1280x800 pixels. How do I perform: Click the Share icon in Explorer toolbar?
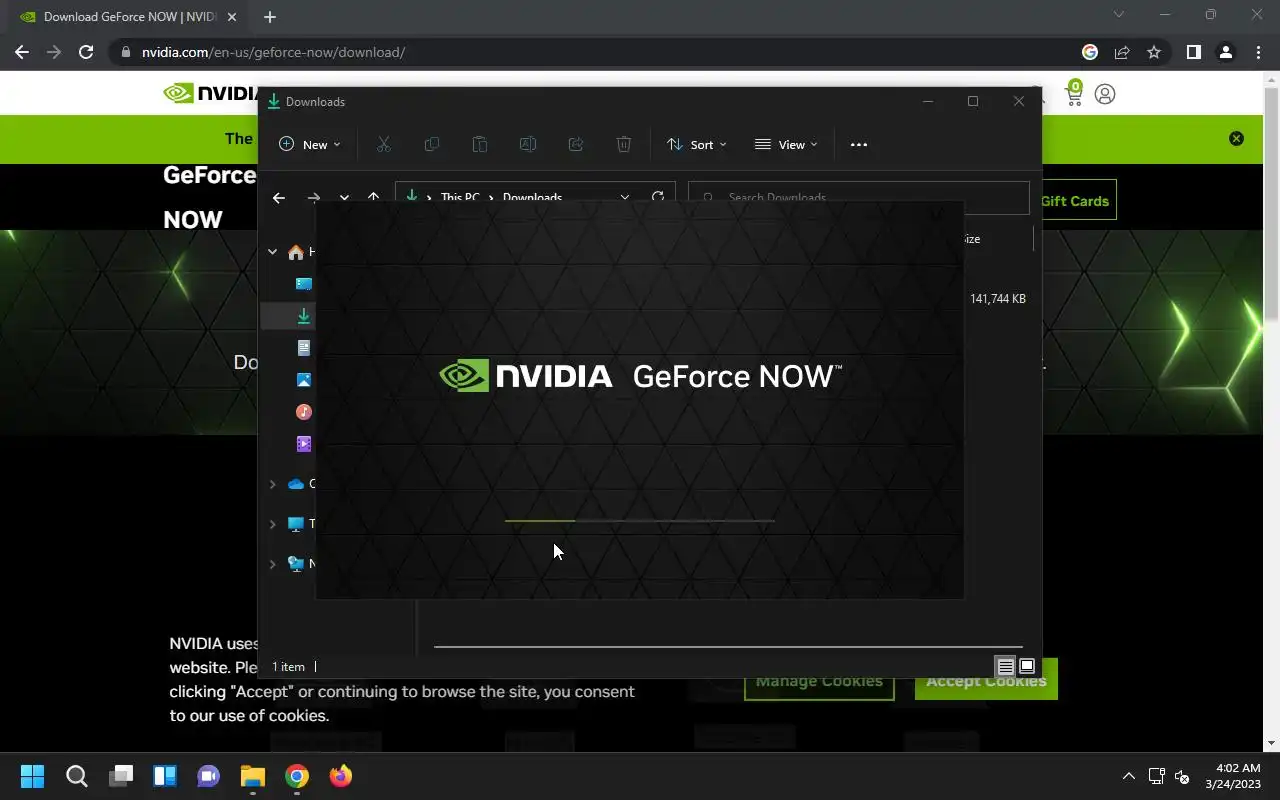[x=575, y=144]
